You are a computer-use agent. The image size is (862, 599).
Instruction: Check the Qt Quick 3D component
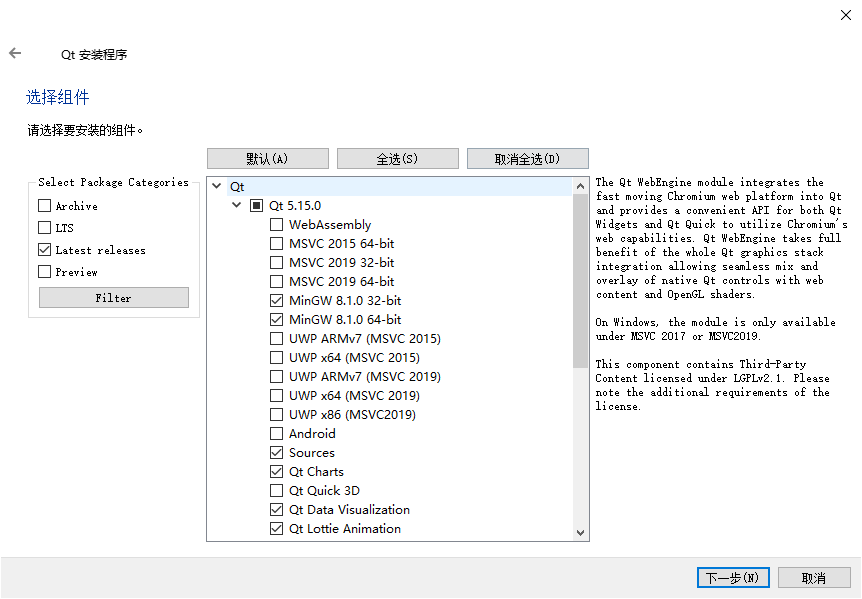point(277,491)
